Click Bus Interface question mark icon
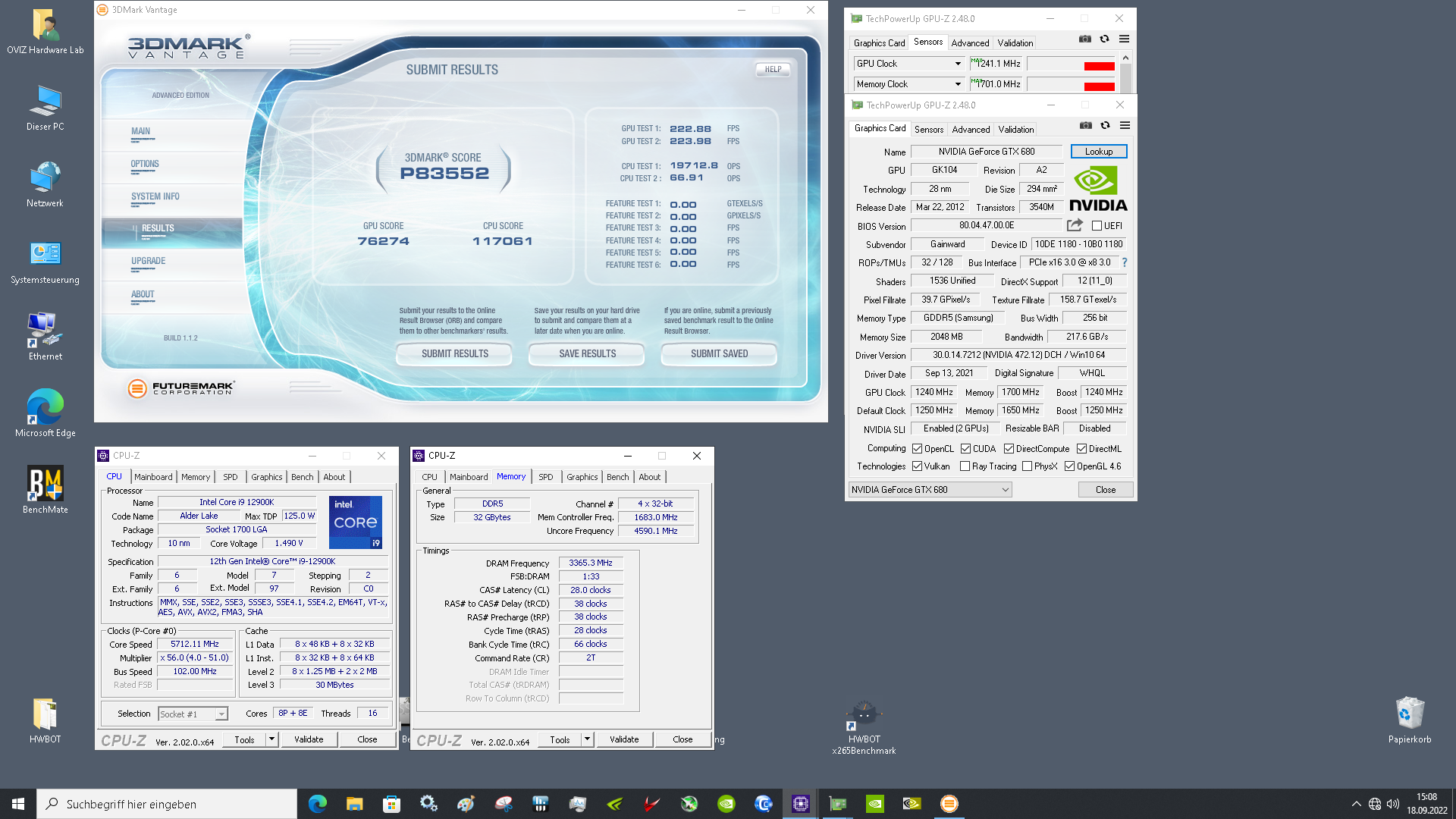Image resolution: width=1456 pixels, height=819 pixels. pos(1125,262)
